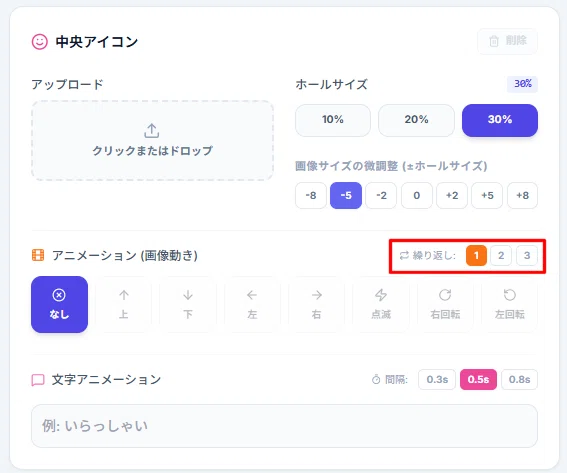Choose the 下 downward arrow animation

(188, 304)
